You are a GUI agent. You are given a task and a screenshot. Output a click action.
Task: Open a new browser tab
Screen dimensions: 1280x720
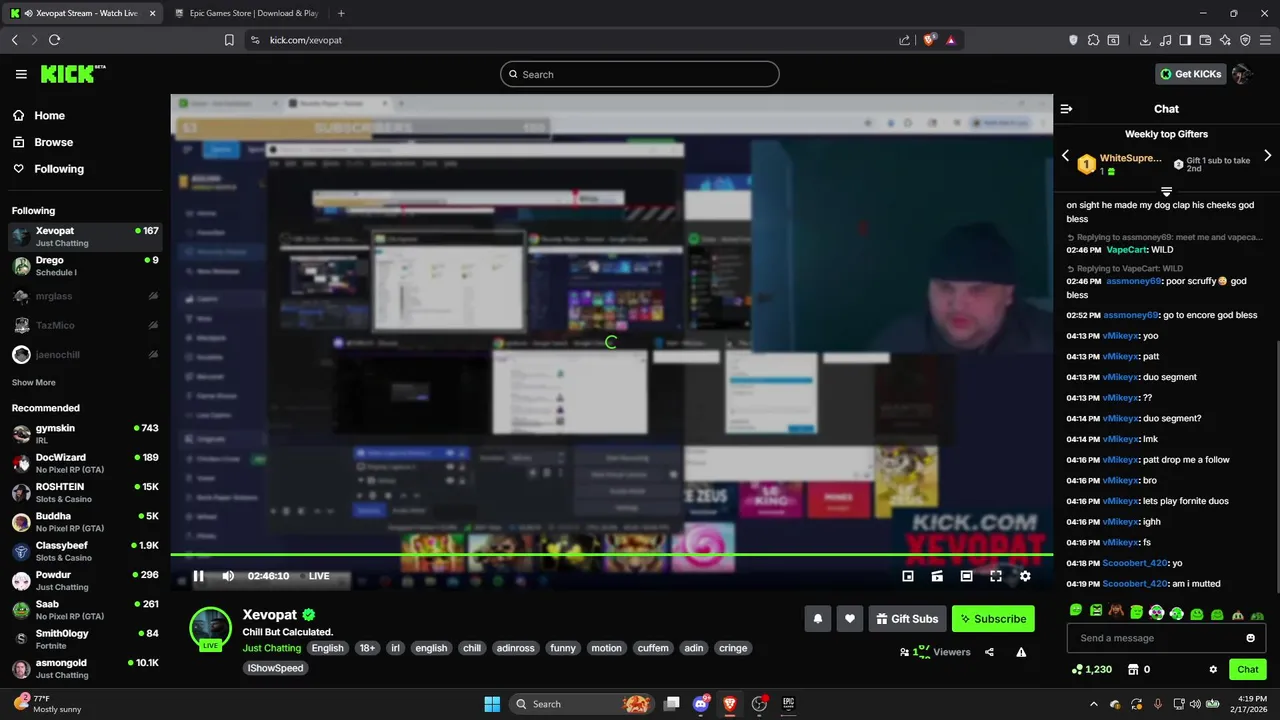click(x=341, y=13)
